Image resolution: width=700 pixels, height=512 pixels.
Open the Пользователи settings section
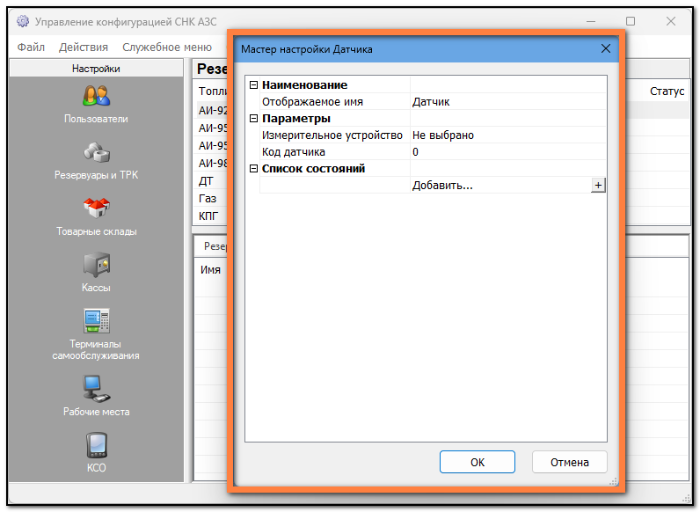pos(96,104)
